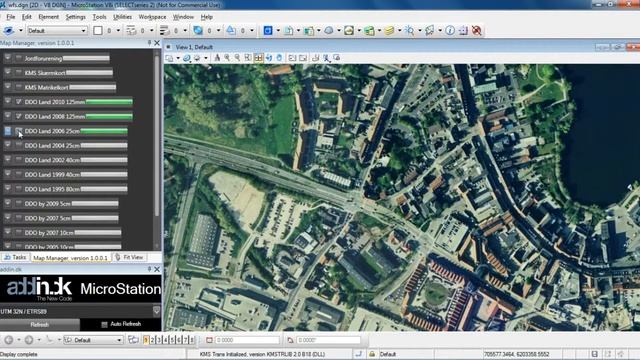
Task: Enable the KMS Matrikelkort layer checkbox
Action: pos(19,87)
